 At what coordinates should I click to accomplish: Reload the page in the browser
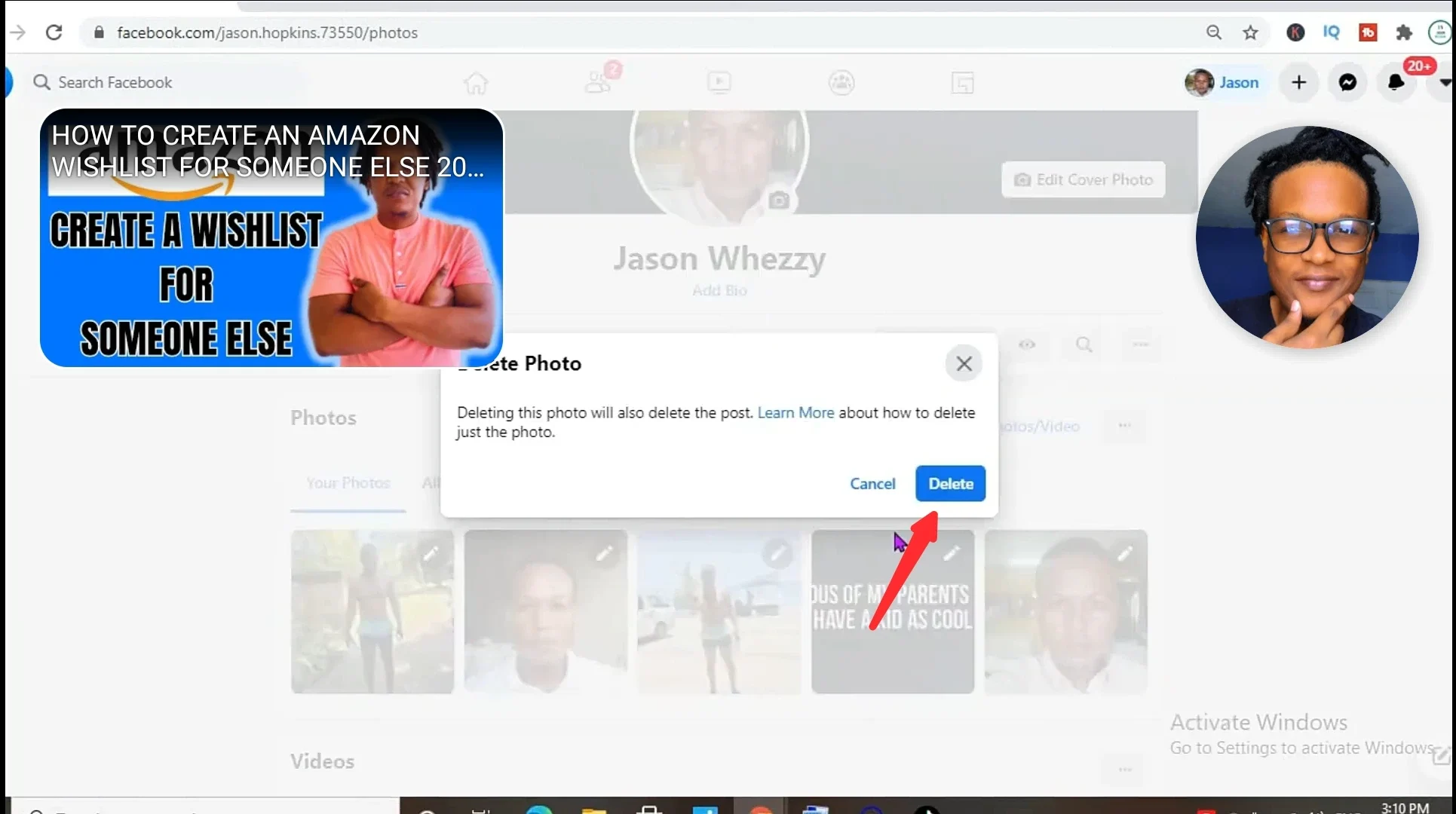click(54, 32)
